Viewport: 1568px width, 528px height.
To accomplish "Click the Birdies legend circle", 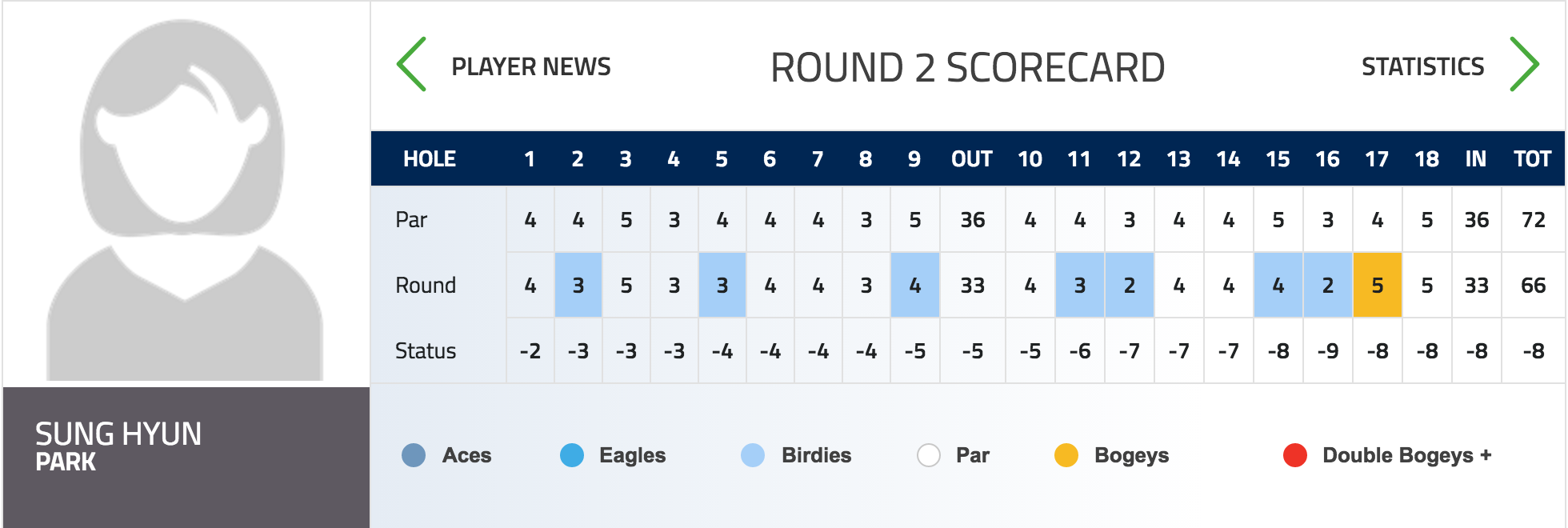I will (753, 455).
